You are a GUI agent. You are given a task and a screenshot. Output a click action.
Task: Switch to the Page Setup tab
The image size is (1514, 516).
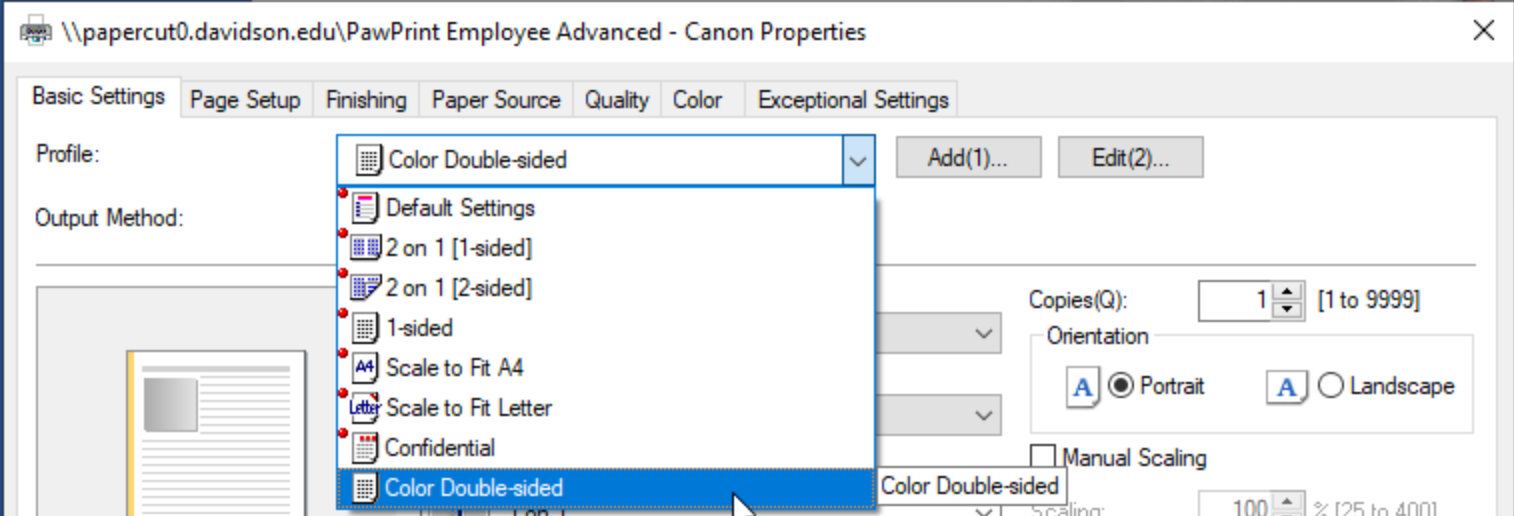(245, 100)
